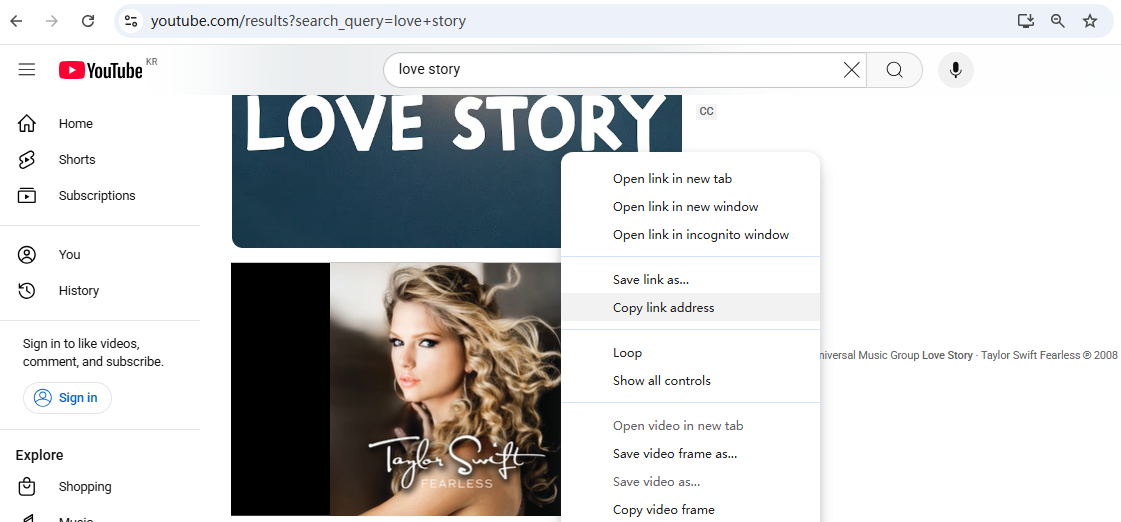1121x522 pixels.
Task: Click the browser forward arrow
Action: coord(51,21)
